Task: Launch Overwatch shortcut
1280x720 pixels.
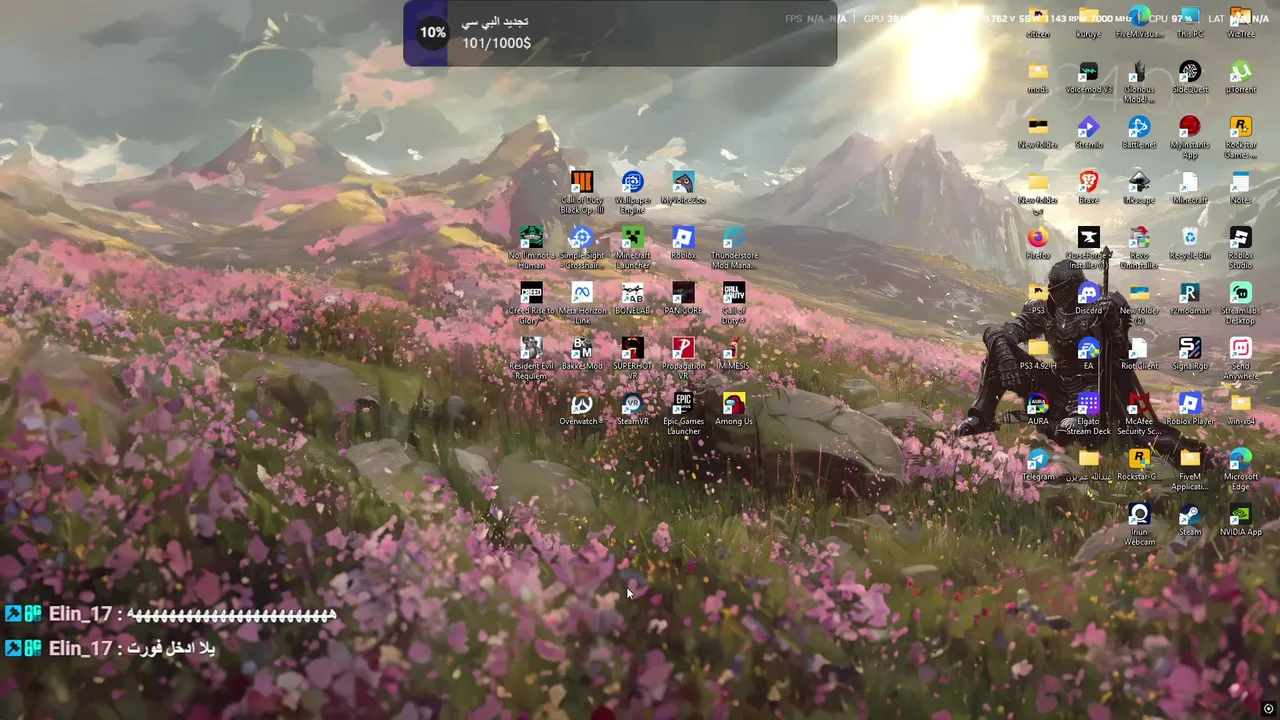Action: tap(581, 403)
